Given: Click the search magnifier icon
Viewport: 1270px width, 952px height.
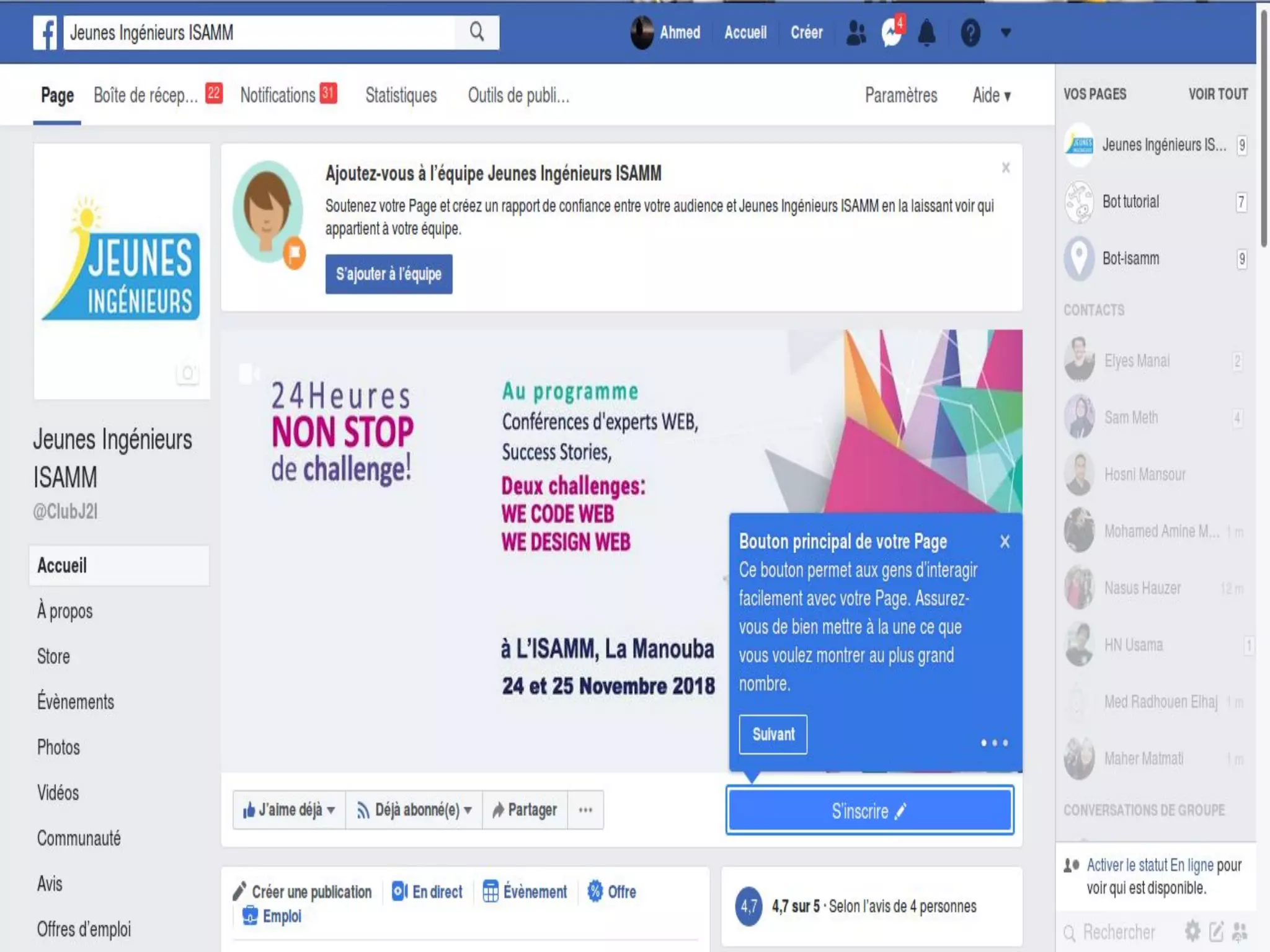Looking at the screenshot, I should pos(476,32).
